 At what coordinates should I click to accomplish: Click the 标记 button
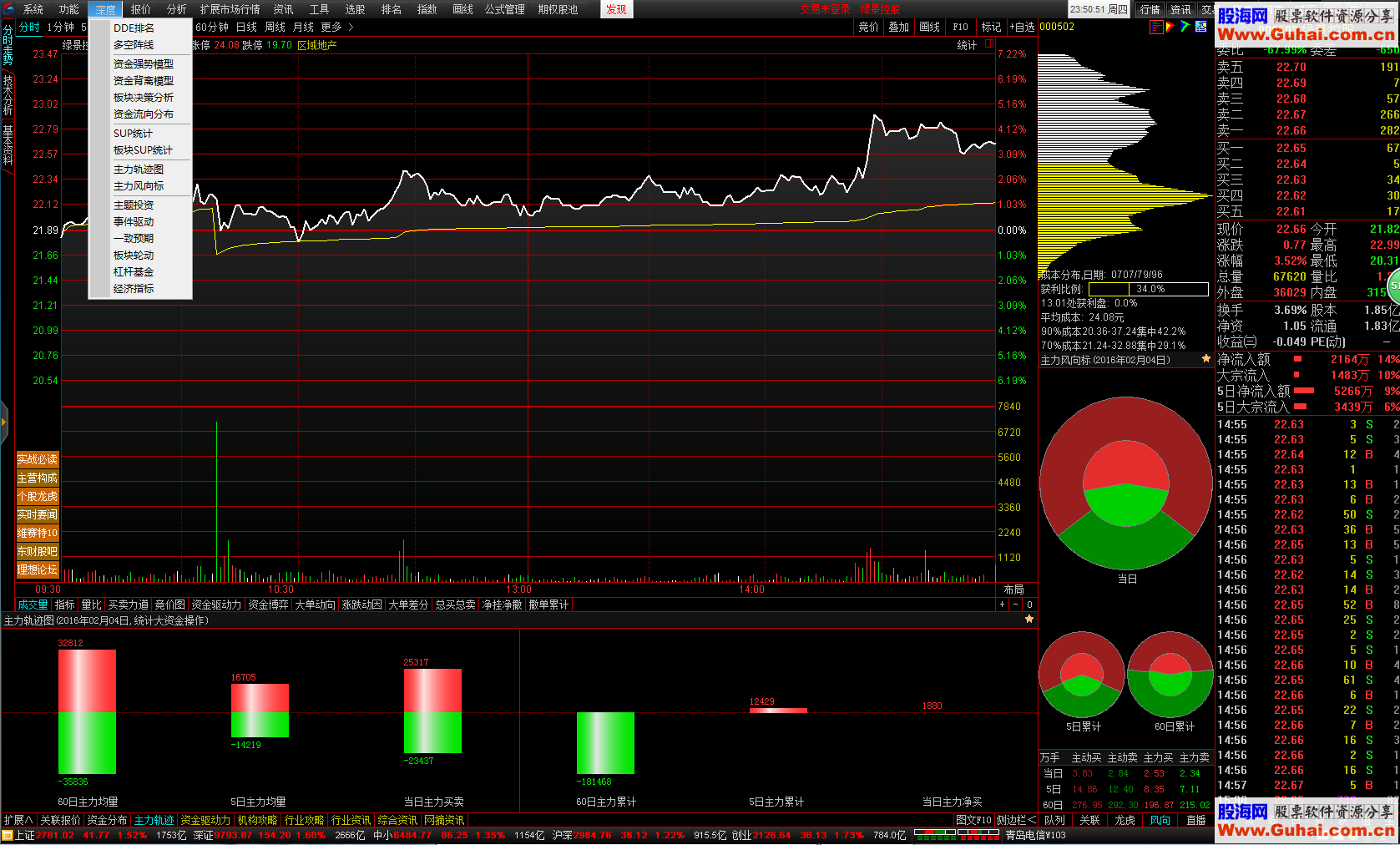click(991, 27)
